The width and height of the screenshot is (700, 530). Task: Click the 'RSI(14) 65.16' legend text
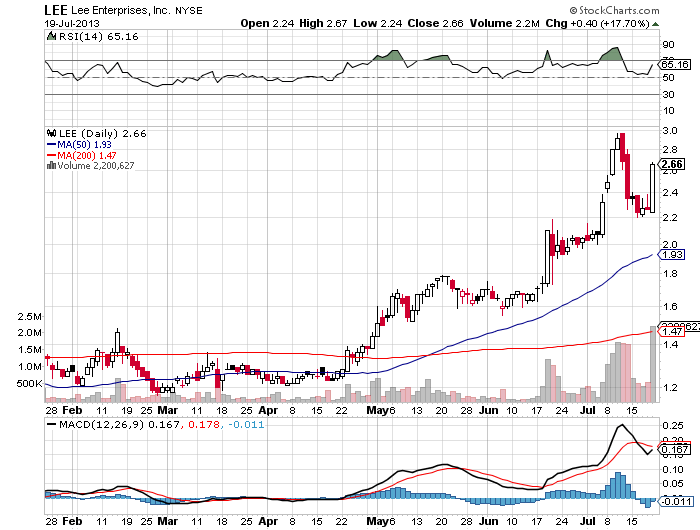[x=99, y=37]
